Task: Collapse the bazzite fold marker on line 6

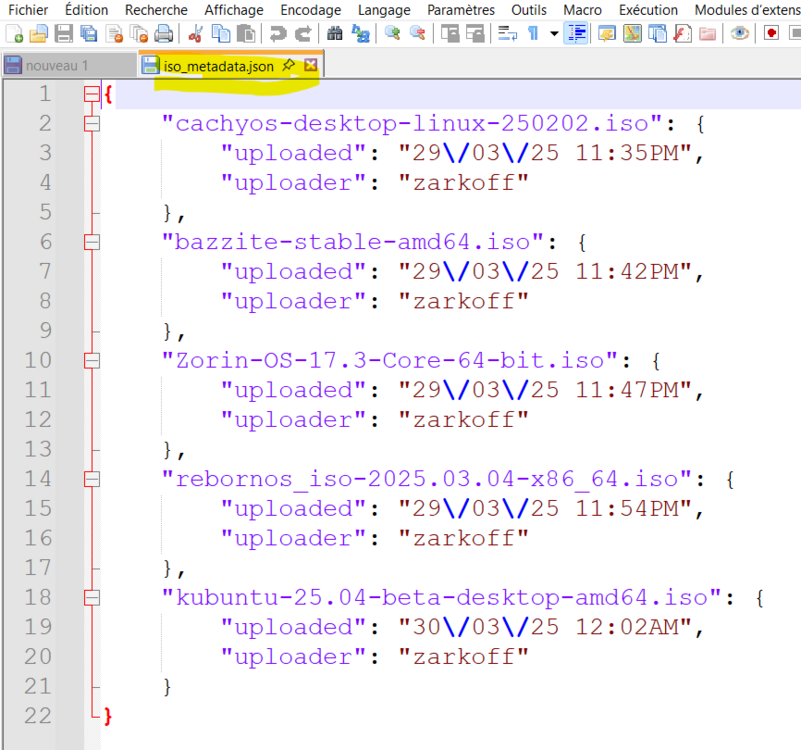Action: click(92, 242)
